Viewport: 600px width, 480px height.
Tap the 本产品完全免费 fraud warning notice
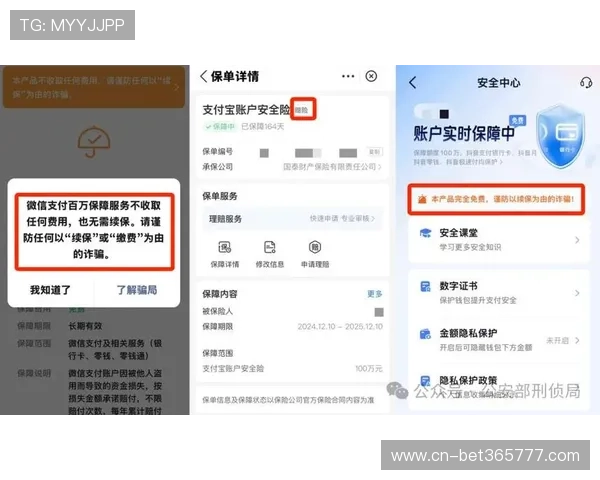[x=496, y=199]
